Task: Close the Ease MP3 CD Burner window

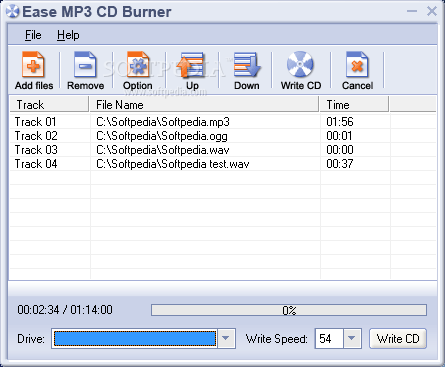Action: point(432,11)
